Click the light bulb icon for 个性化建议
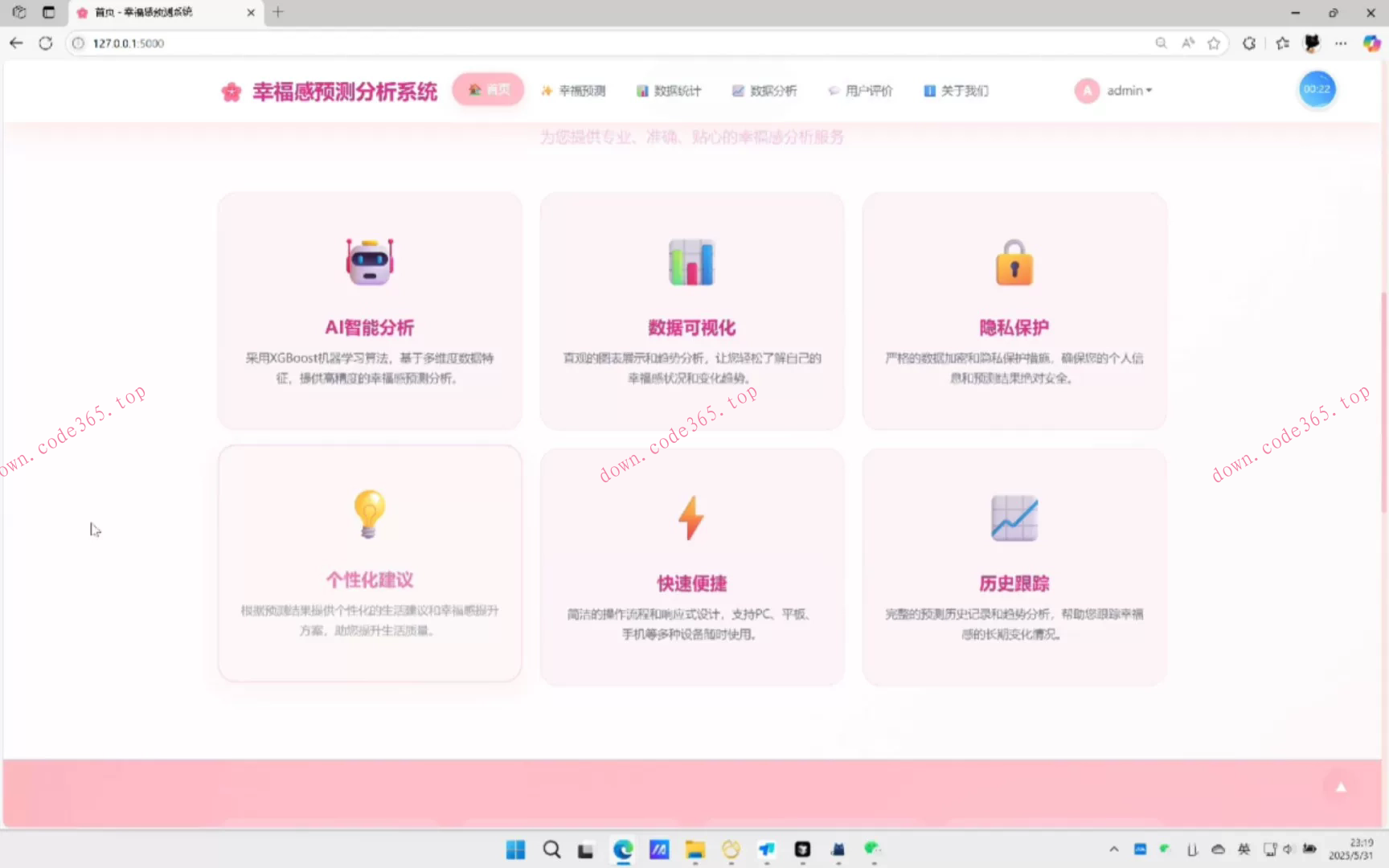1389x868 pixels. point(369,514)
